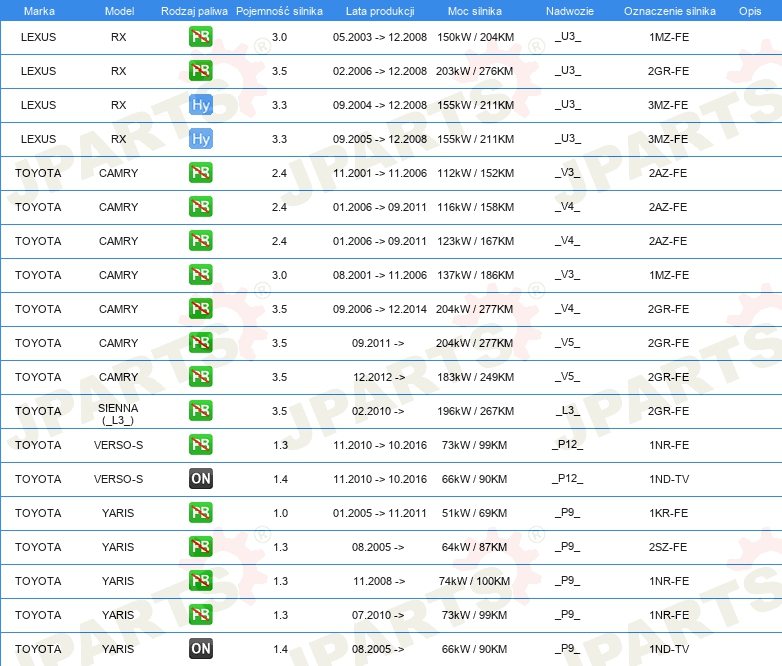Click petrol icon in Verso-S 1NR-FE row
782x666 pixels.
[x=200, y=444]
